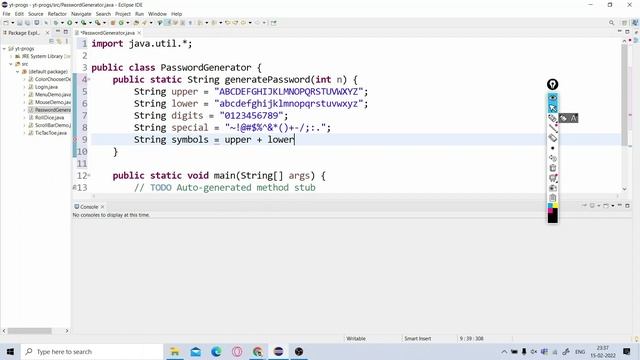Pick the magenta color swatch
Screen dimensions: 640x360
(550, 211)
